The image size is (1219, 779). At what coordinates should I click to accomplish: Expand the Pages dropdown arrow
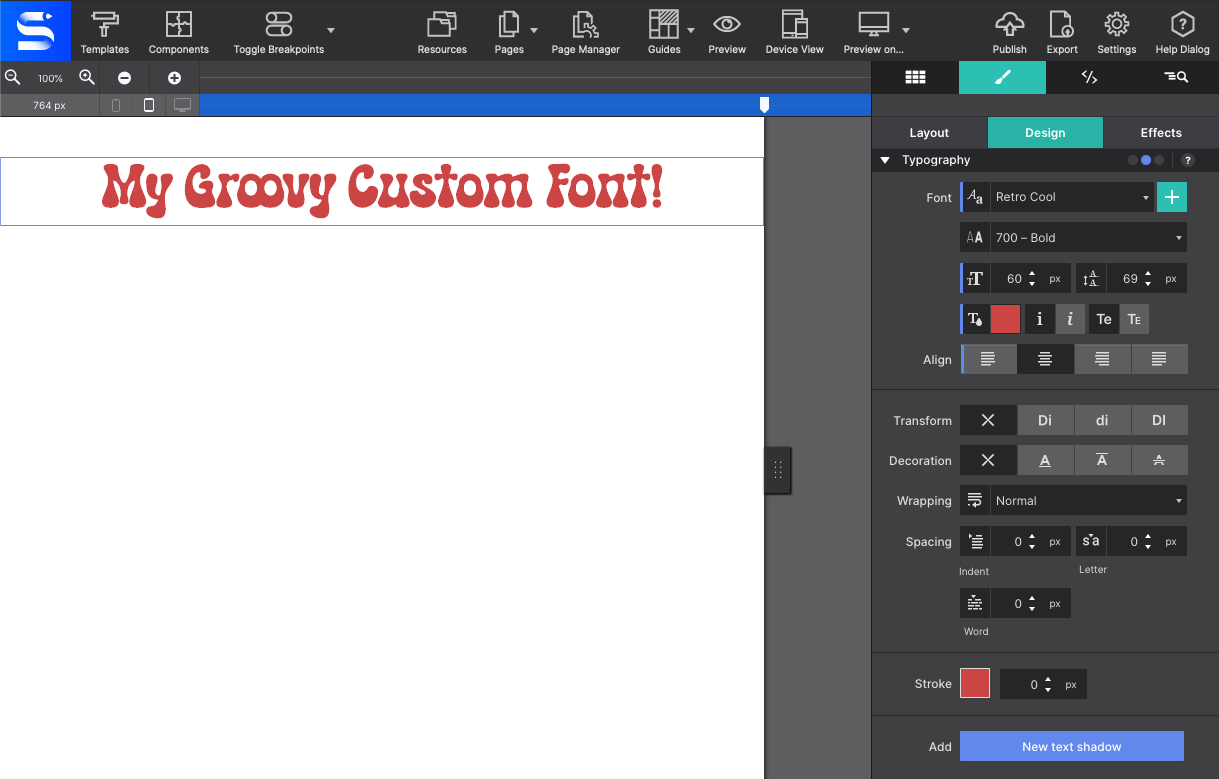[533, 31]
